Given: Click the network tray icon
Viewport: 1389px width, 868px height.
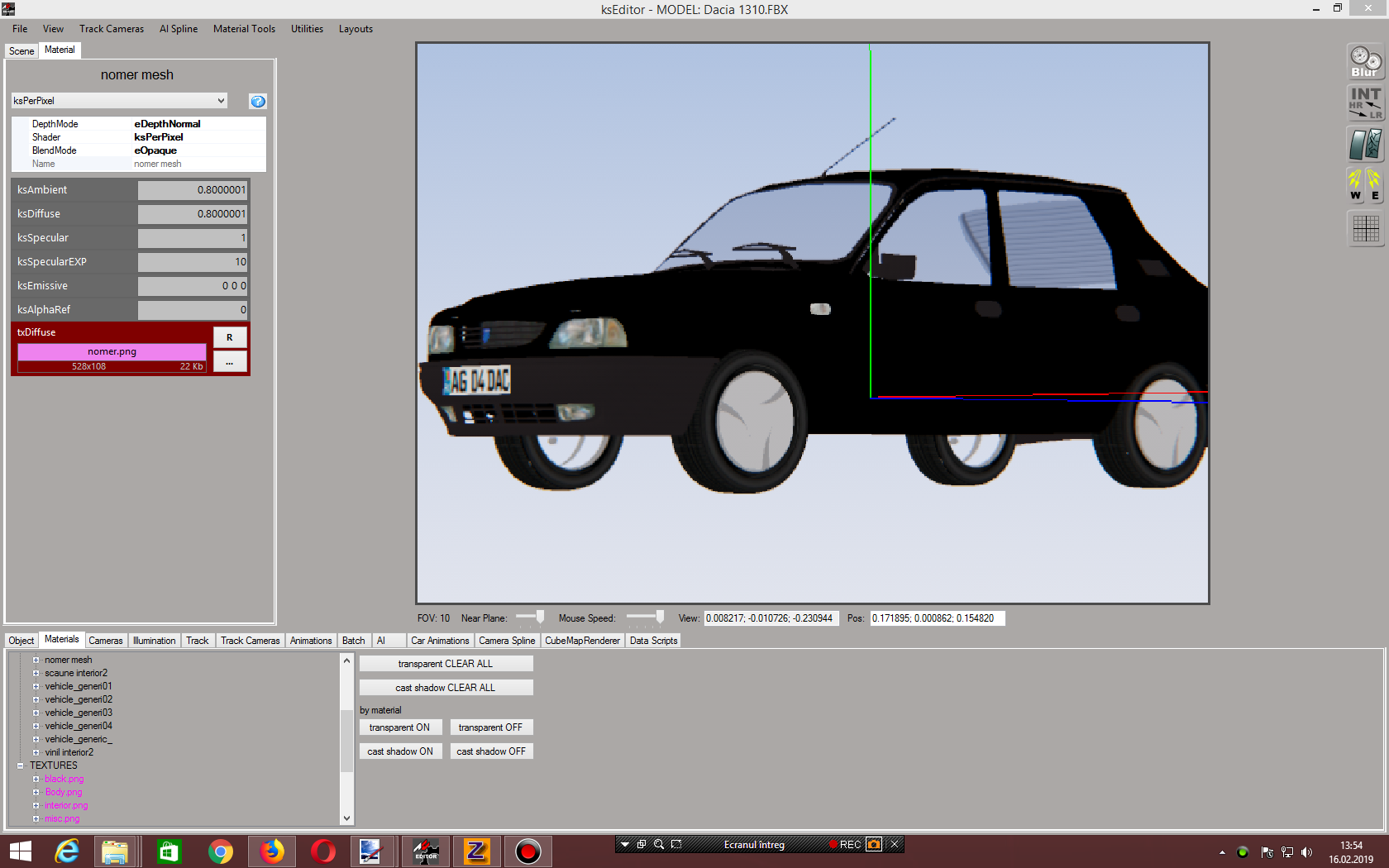Looking at the screenshot, I should (1287, 852).
